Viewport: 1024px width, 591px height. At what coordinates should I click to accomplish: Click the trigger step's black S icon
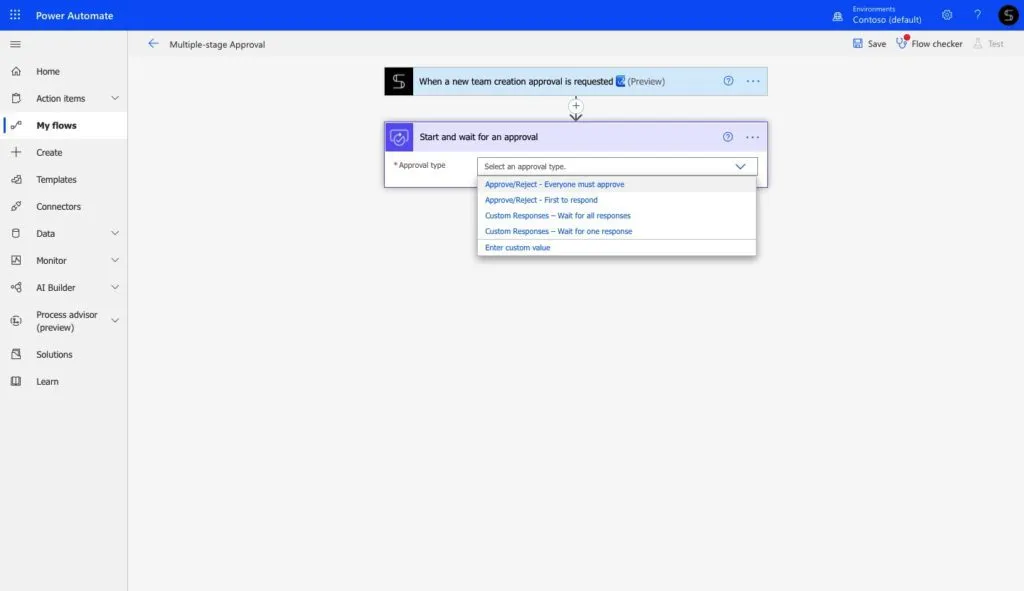pyautogui.click(x=398, y=81)
